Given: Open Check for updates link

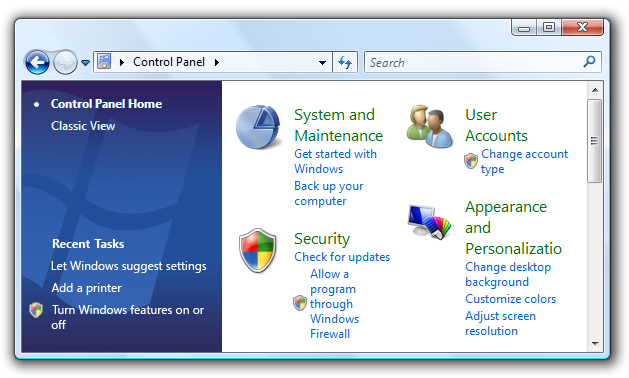Looking at the screenshot, I should coord(342,257).
